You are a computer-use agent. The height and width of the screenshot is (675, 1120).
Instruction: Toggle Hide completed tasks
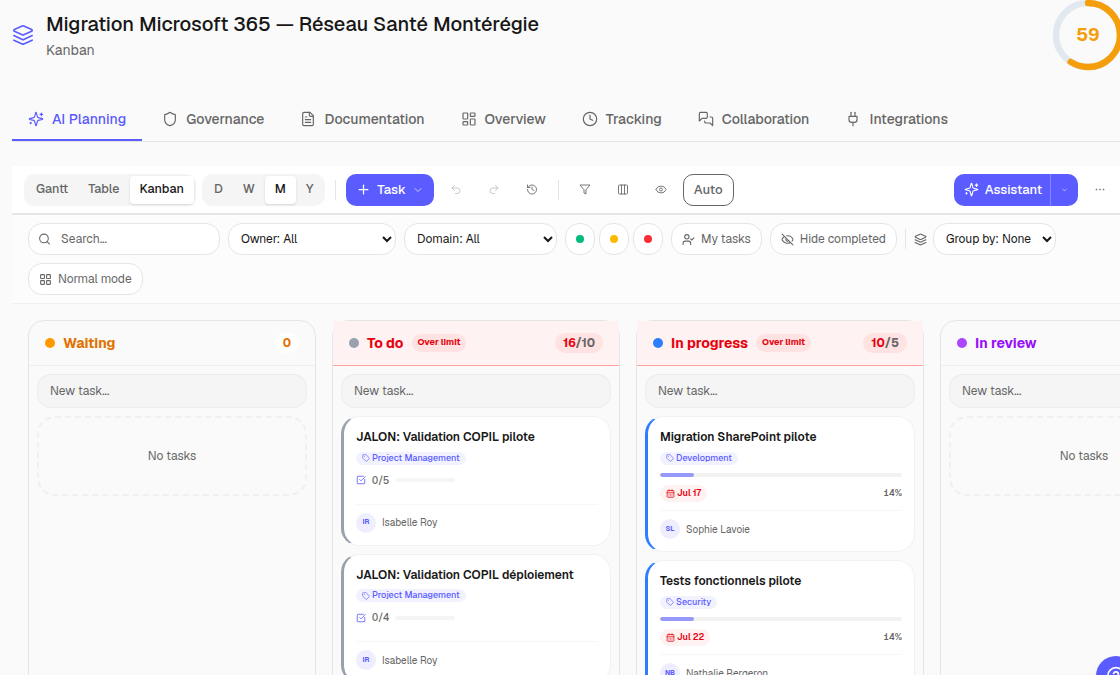tap(833, 239)
